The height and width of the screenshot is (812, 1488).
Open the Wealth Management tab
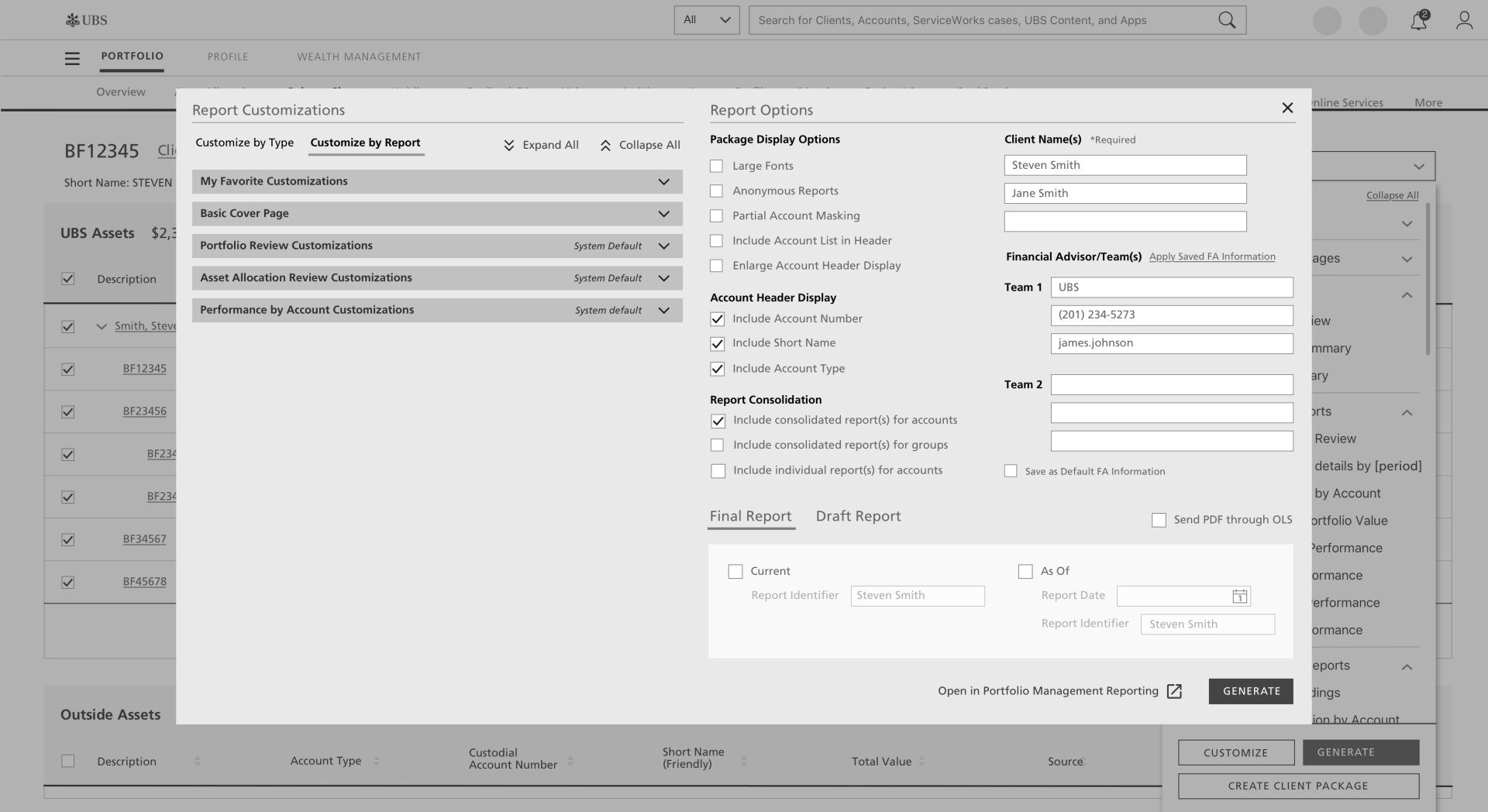point(359,57)
